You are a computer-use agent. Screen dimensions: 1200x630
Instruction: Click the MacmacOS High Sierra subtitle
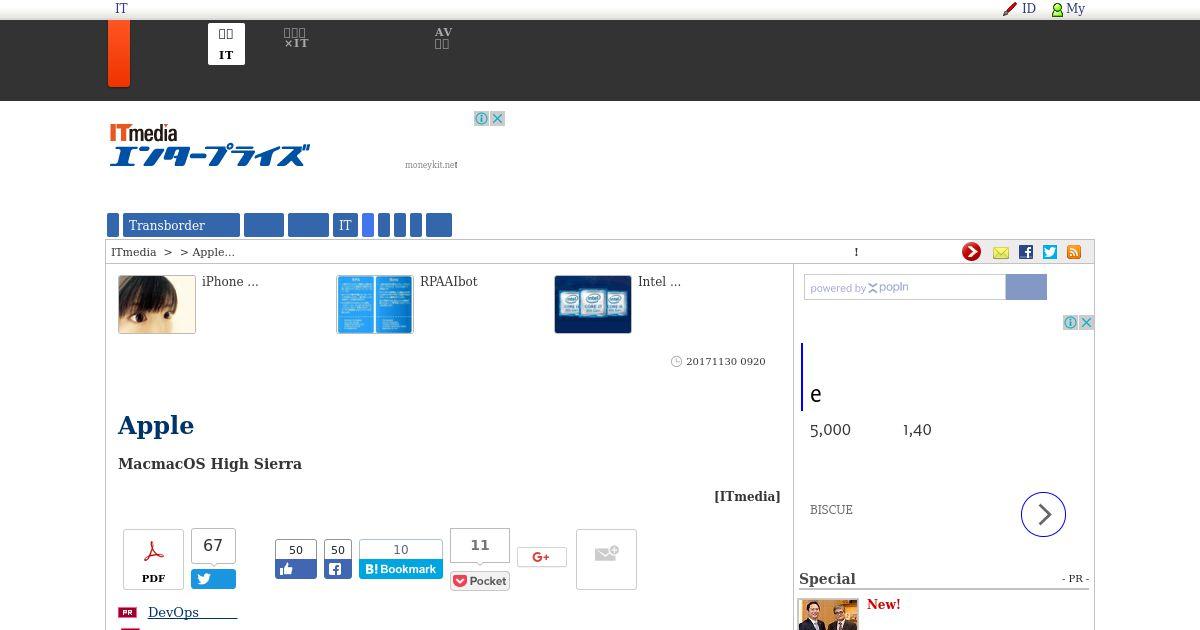(x=210, y=464)
